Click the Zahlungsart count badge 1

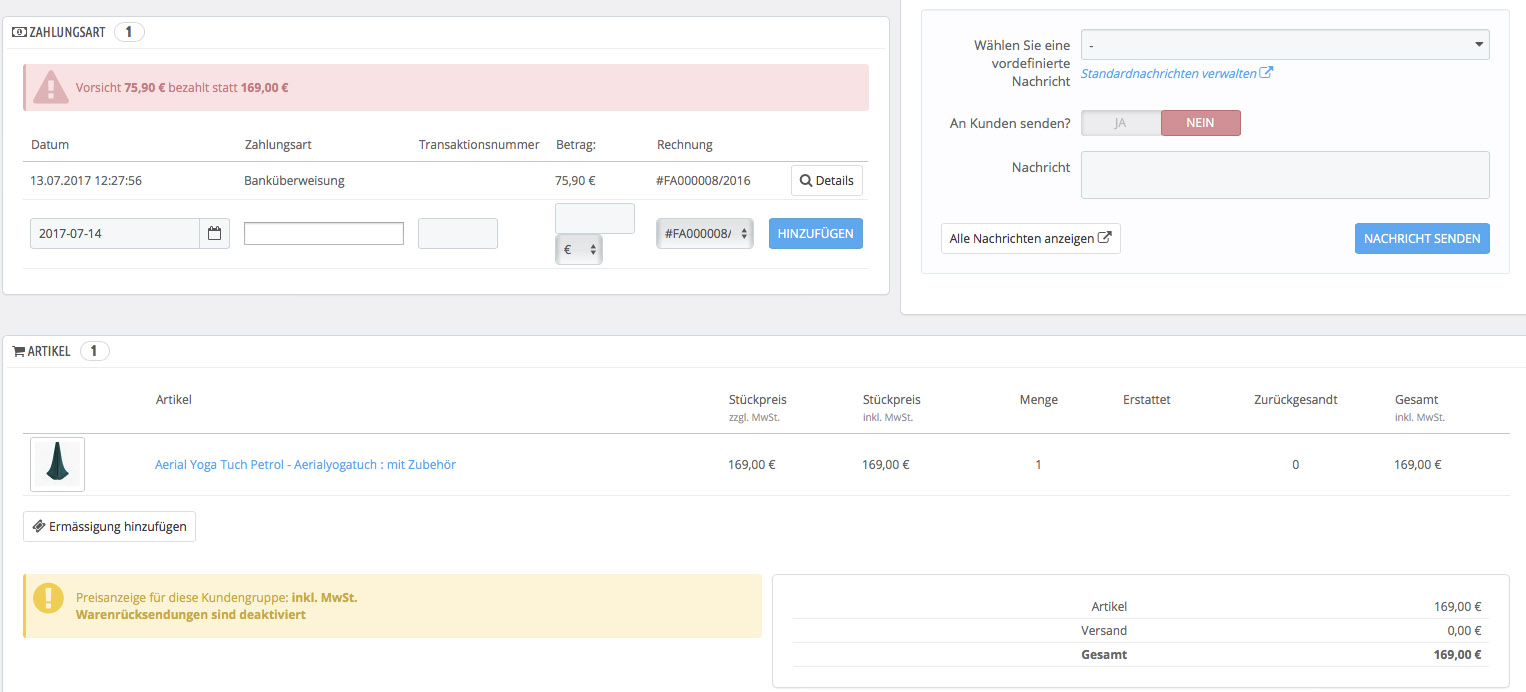pyautogui.click(x=129, y=32)
